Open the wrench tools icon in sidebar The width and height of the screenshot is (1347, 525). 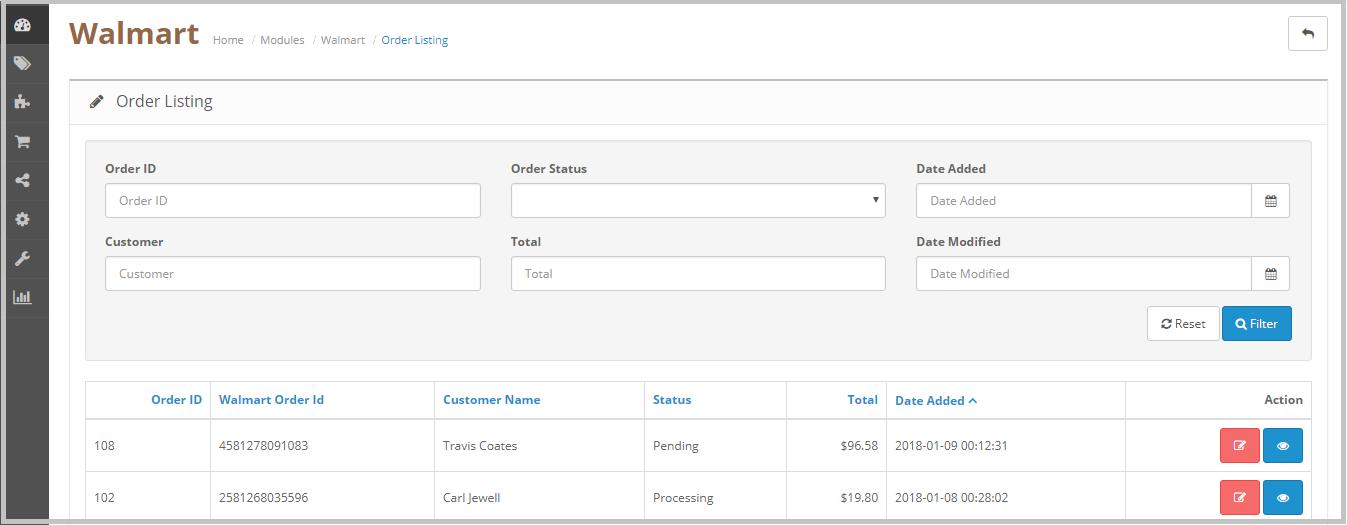click(x=22, y=258)
